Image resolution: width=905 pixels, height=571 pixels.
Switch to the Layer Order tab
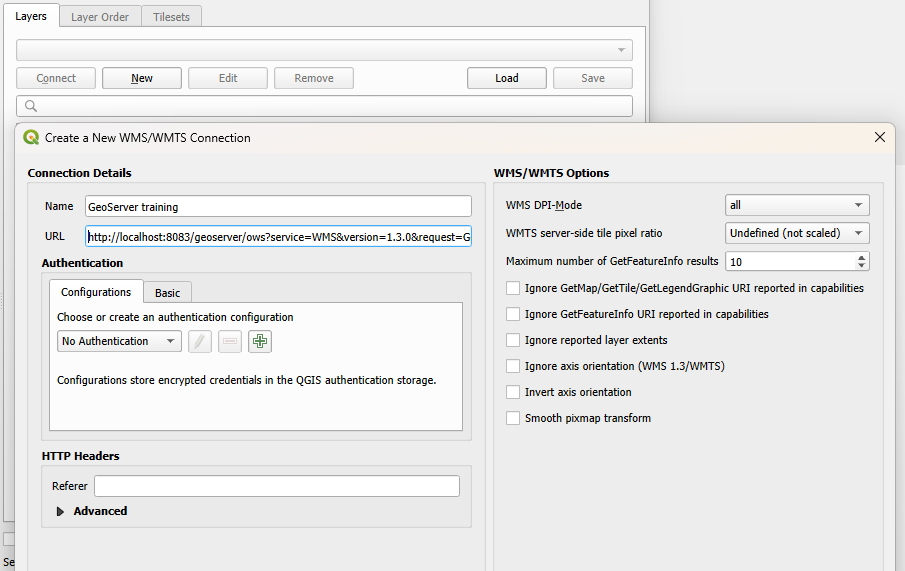(100, 17)
